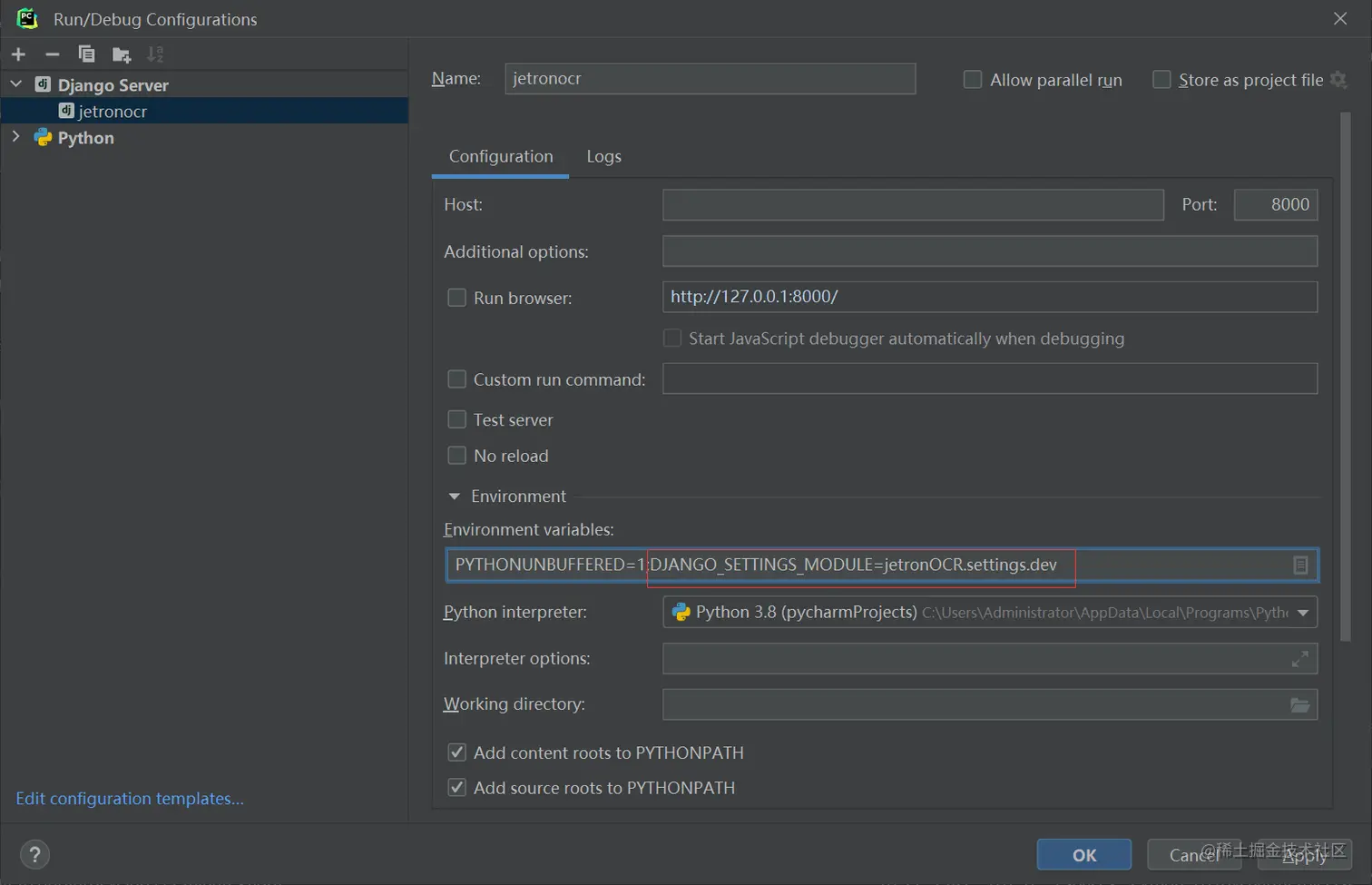Click the Additional options field
Image resolution: width=1372 pixels, height=885 pixels.
pos(990,251)
